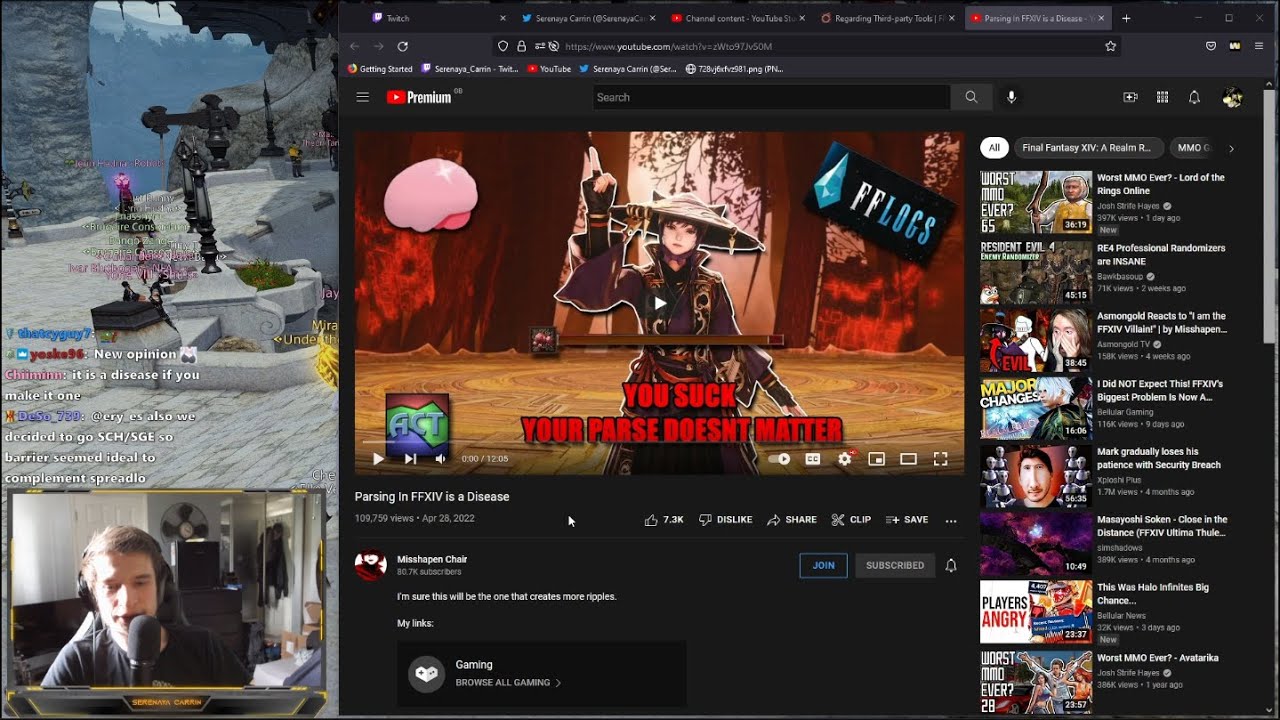Open the 728vj6xfvz981.png bookmark
Screen dimensions: 1280x720
(733, 69)
